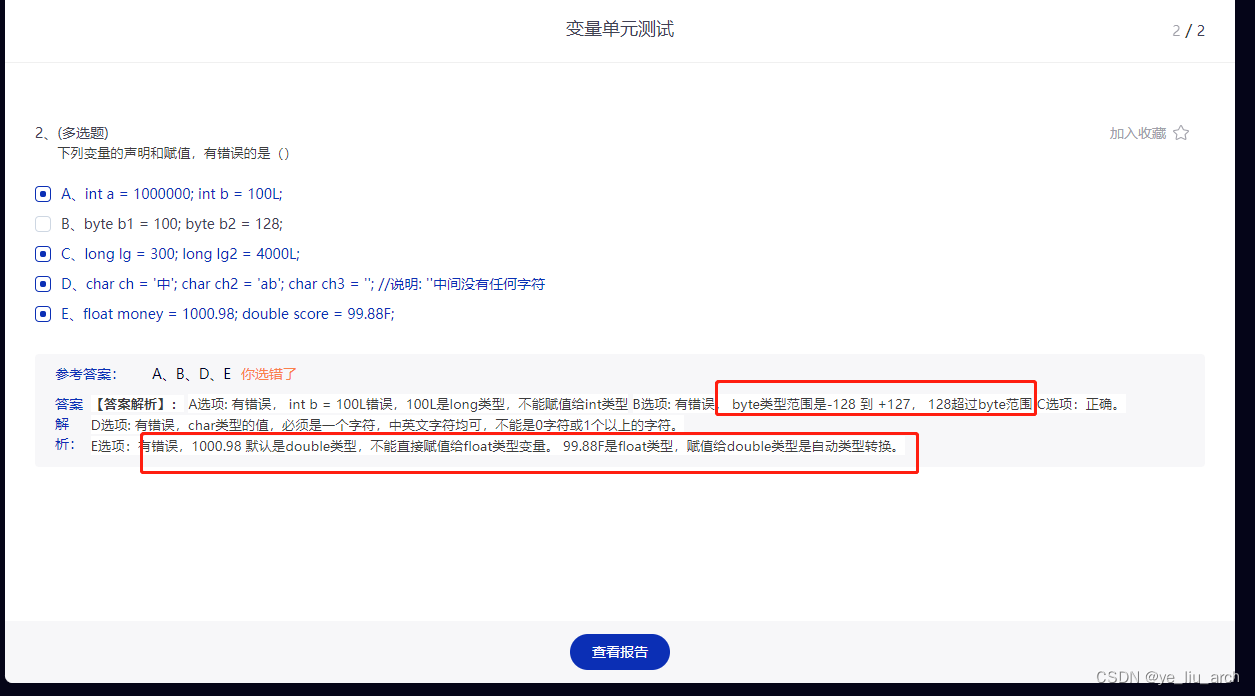Viewport: 1255px width, 696px height.
Task: Select text 'C、long lg = 300; long lg2 = 4000L;'
Action: point(180,254)
